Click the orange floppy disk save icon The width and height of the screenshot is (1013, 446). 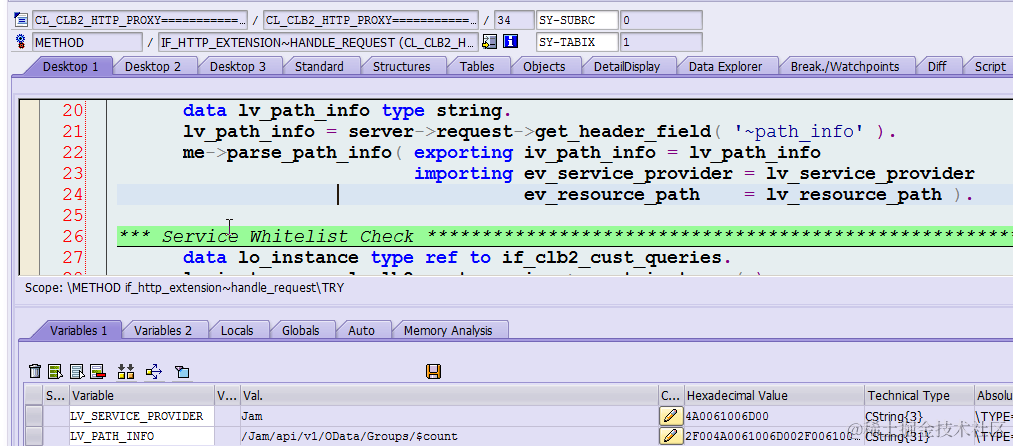click(x=433, y=372)
